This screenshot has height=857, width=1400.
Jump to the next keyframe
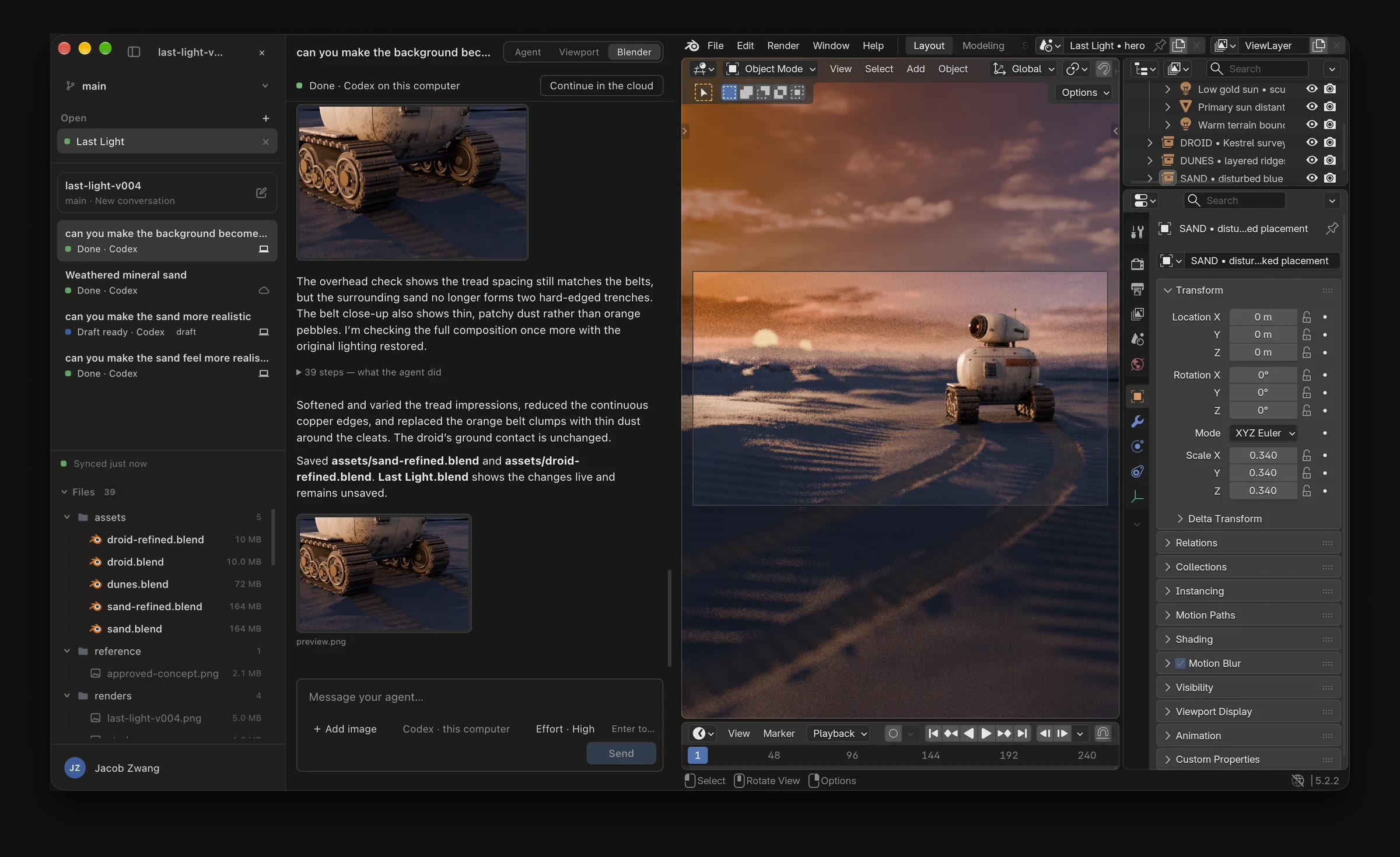click(1004, 733)
